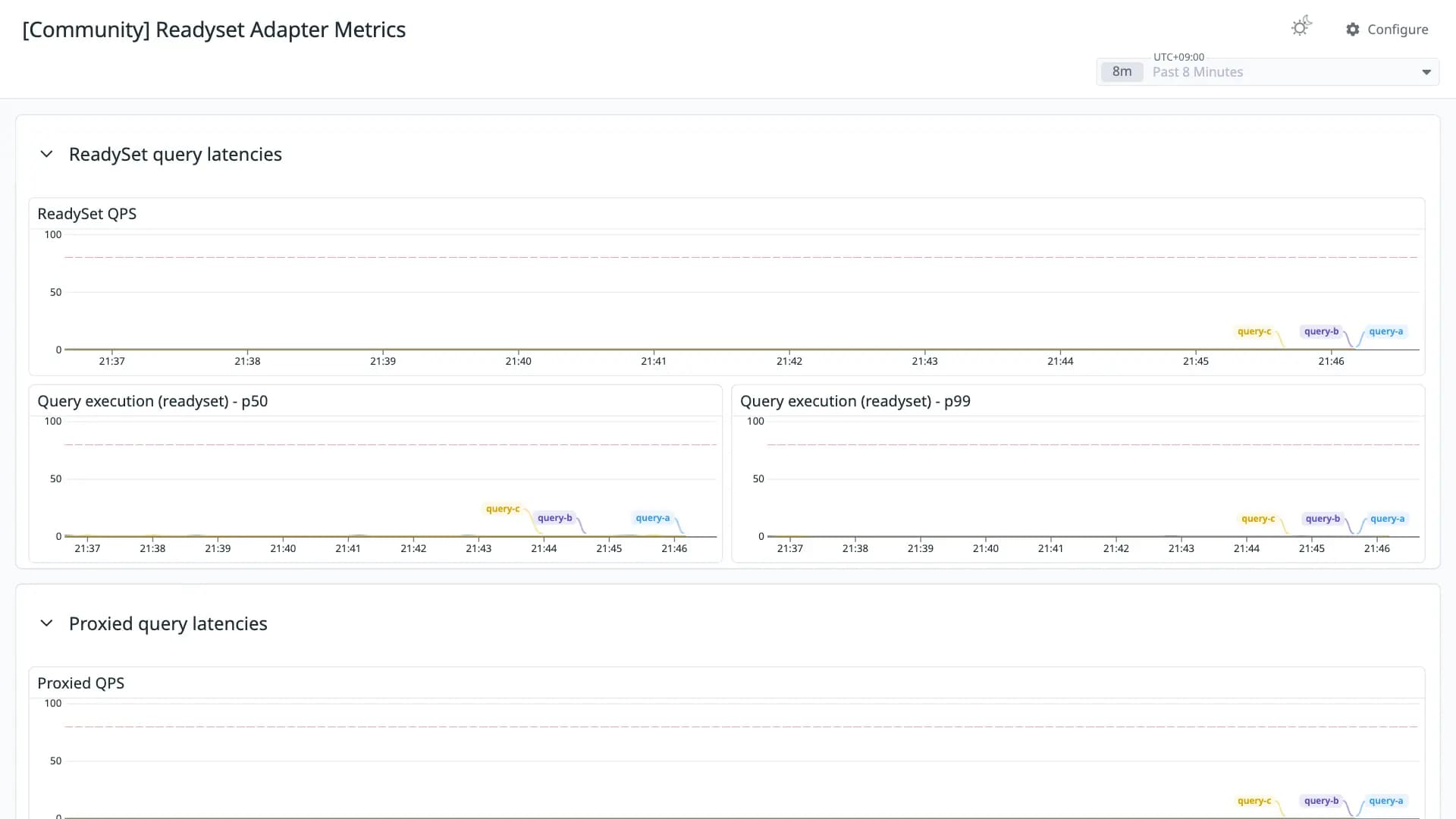Click query-b label in ReadySet QPS graph
The image size is (1456, 819).
(1321, 331)
